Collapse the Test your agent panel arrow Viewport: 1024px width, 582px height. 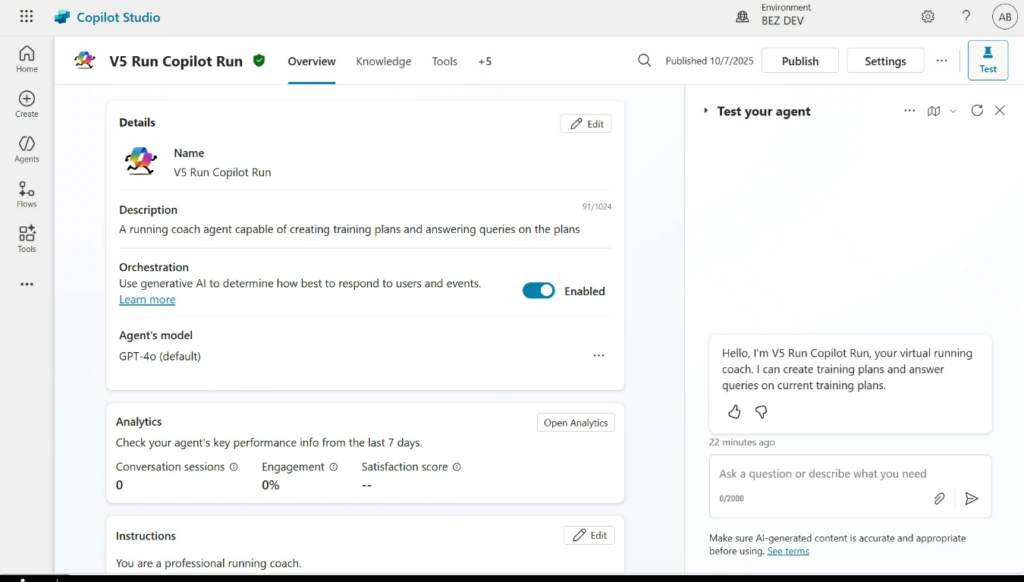click(705, 111)
